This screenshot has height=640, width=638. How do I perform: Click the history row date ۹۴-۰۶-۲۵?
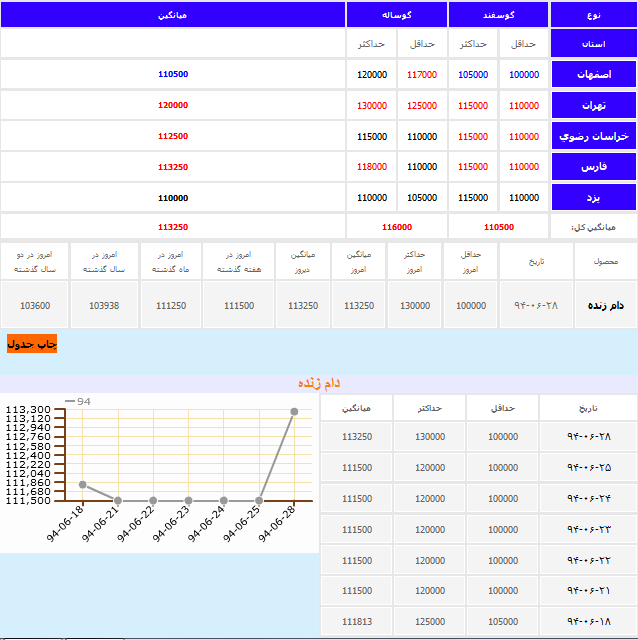(x=588, y=467)
